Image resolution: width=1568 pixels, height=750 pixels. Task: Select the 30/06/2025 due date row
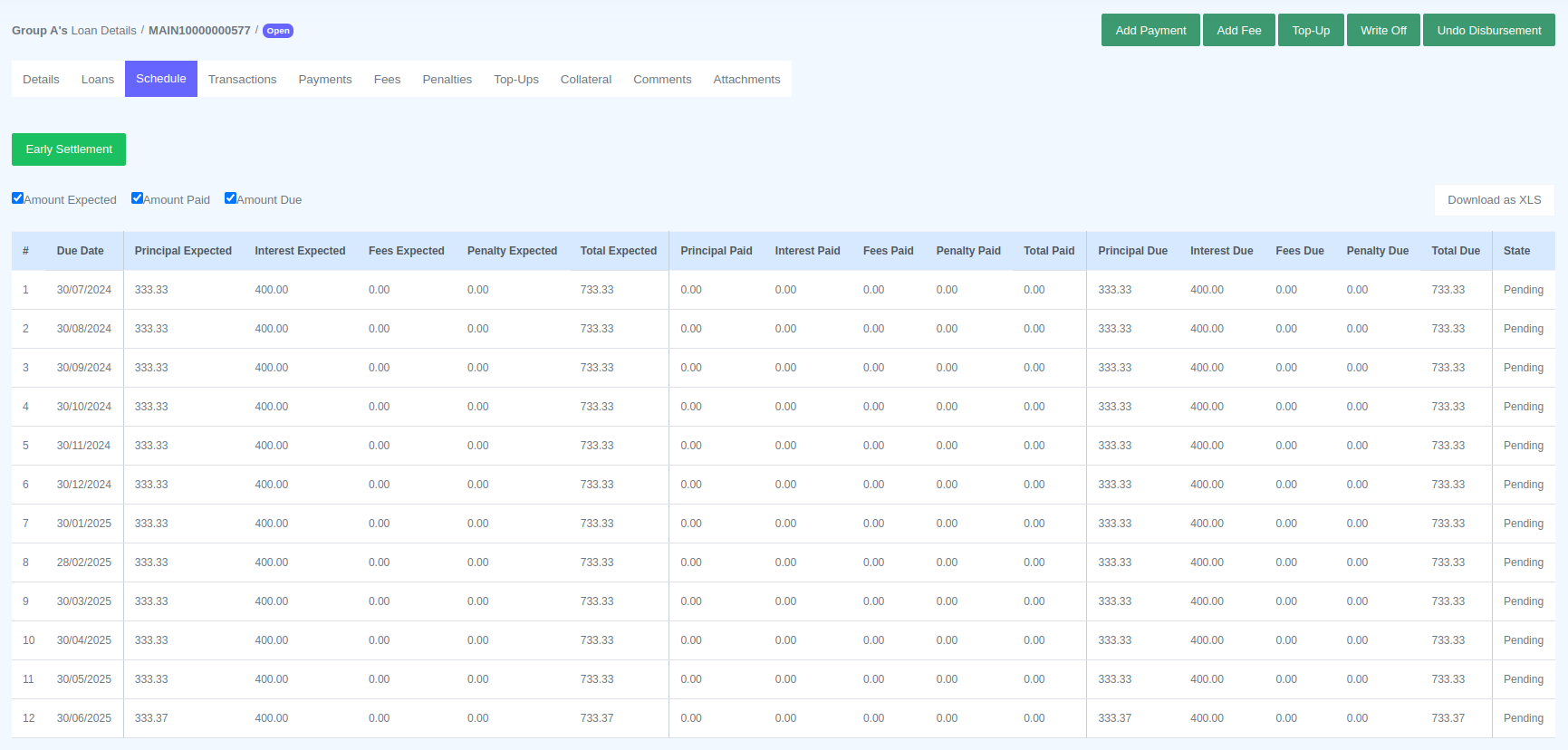[x=84, y=718]
